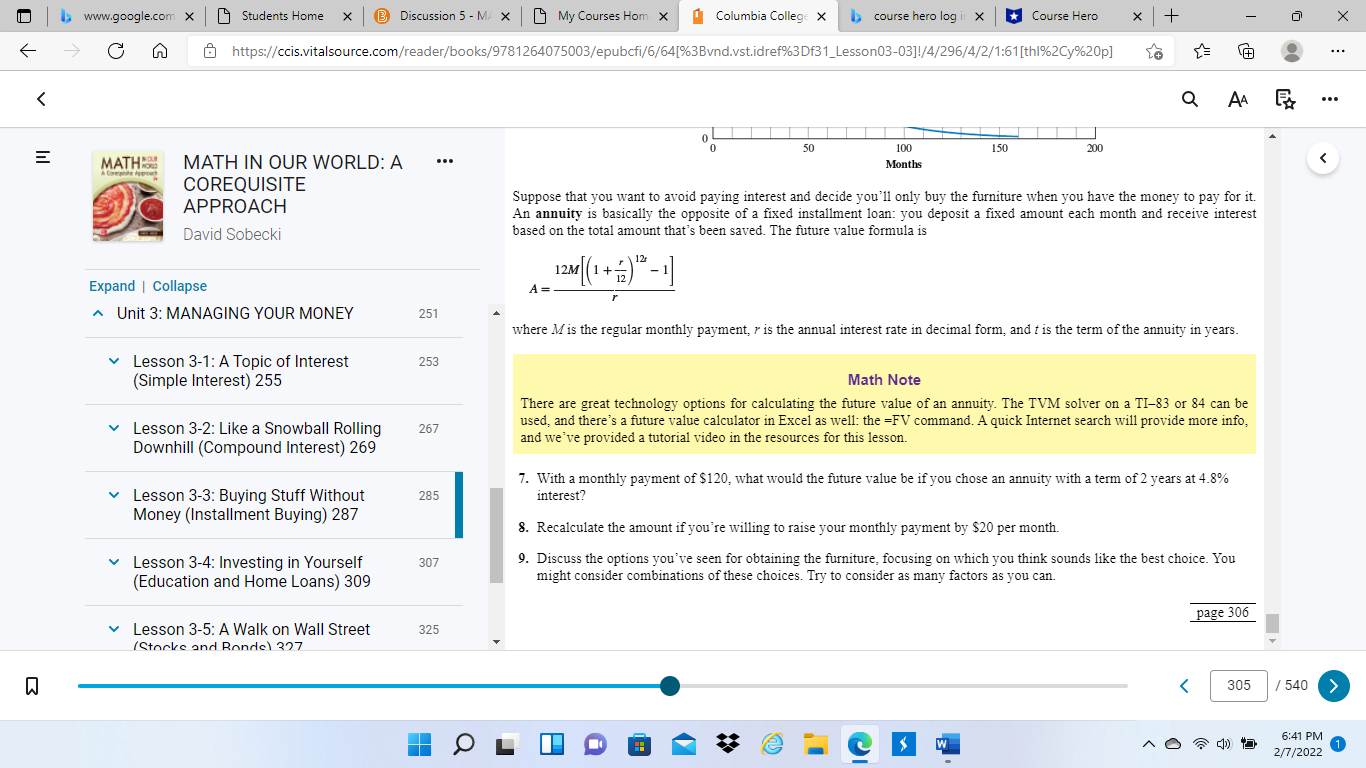Open the notebook and highlights icon
This screenshot has width=1366, height=768.
pyautogui.click(x=1284, y=99)
